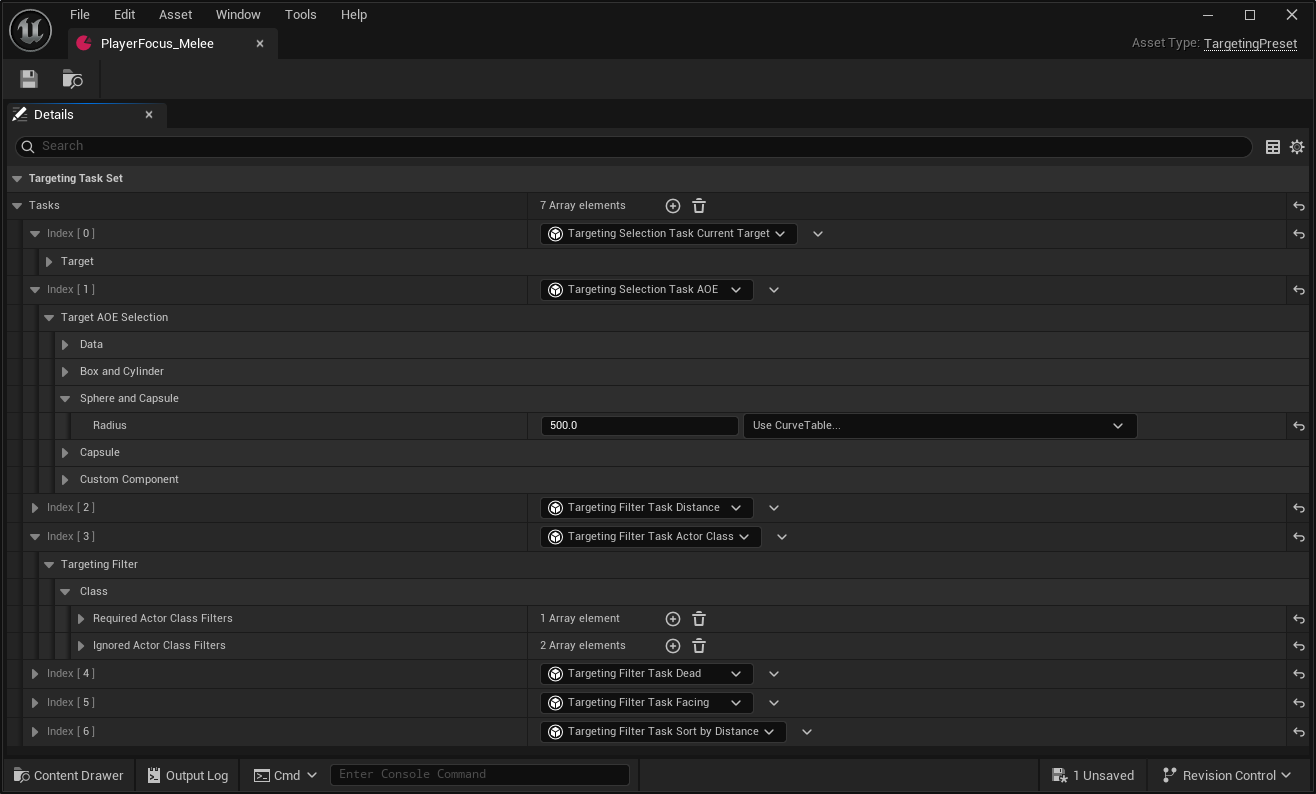
Task: Expand the Index [ 2 ] task entry
Action: [x=35, y=508]
